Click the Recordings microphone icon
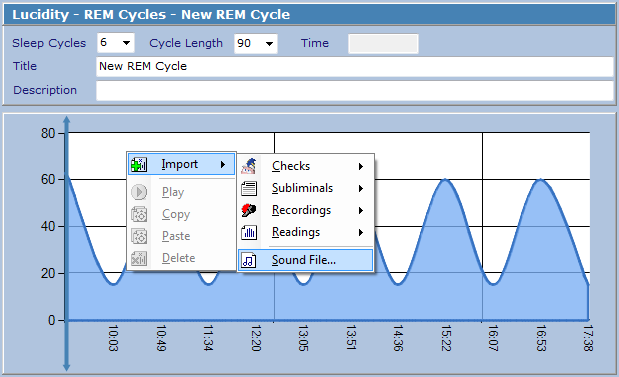This screenshot has width=619, height=377. click(x=249, y=210)
